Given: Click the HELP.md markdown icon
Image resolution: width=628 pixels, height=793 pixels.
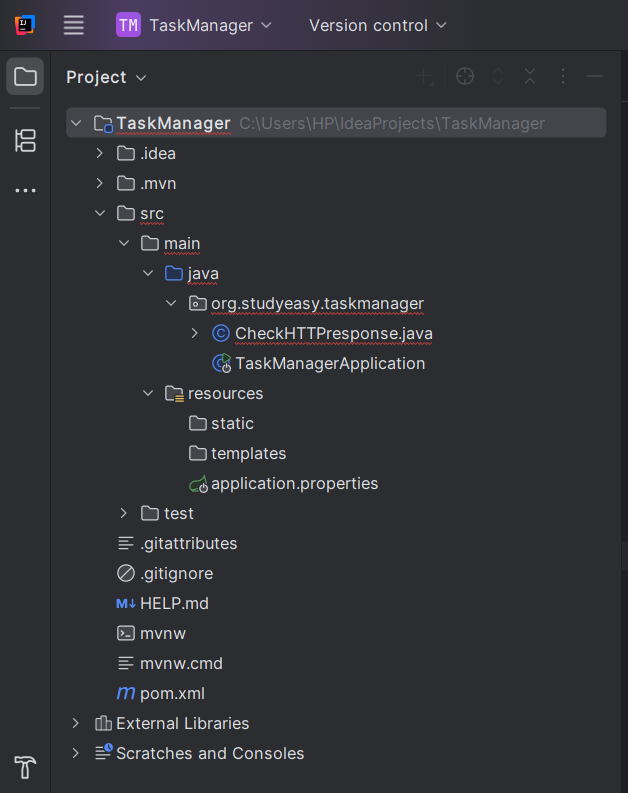Looking at the screenshot, I should click(126, 603).
